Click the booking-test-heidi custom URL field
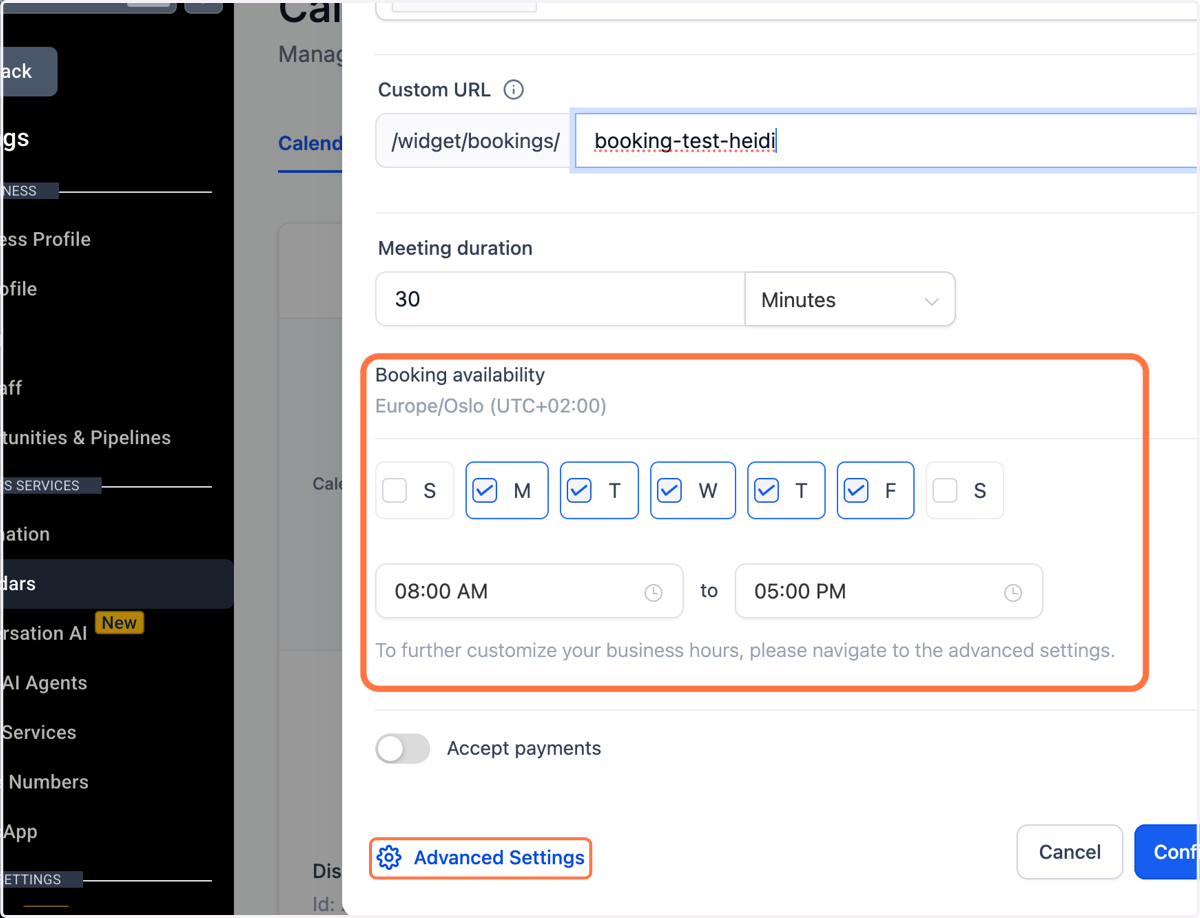The width and height of the screenshot is (1200, 918). pyautogui.click(x=885, y=141)
